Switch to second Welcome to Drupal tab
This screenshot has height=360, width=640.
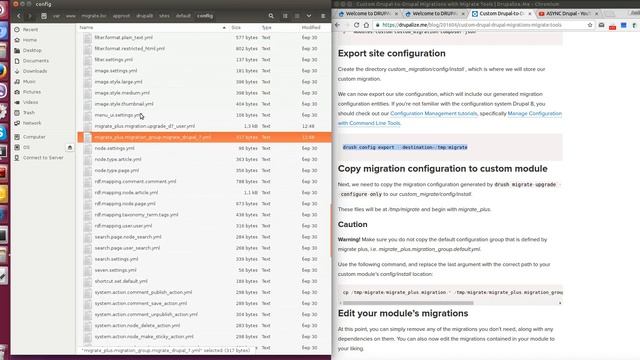(434, 13)
